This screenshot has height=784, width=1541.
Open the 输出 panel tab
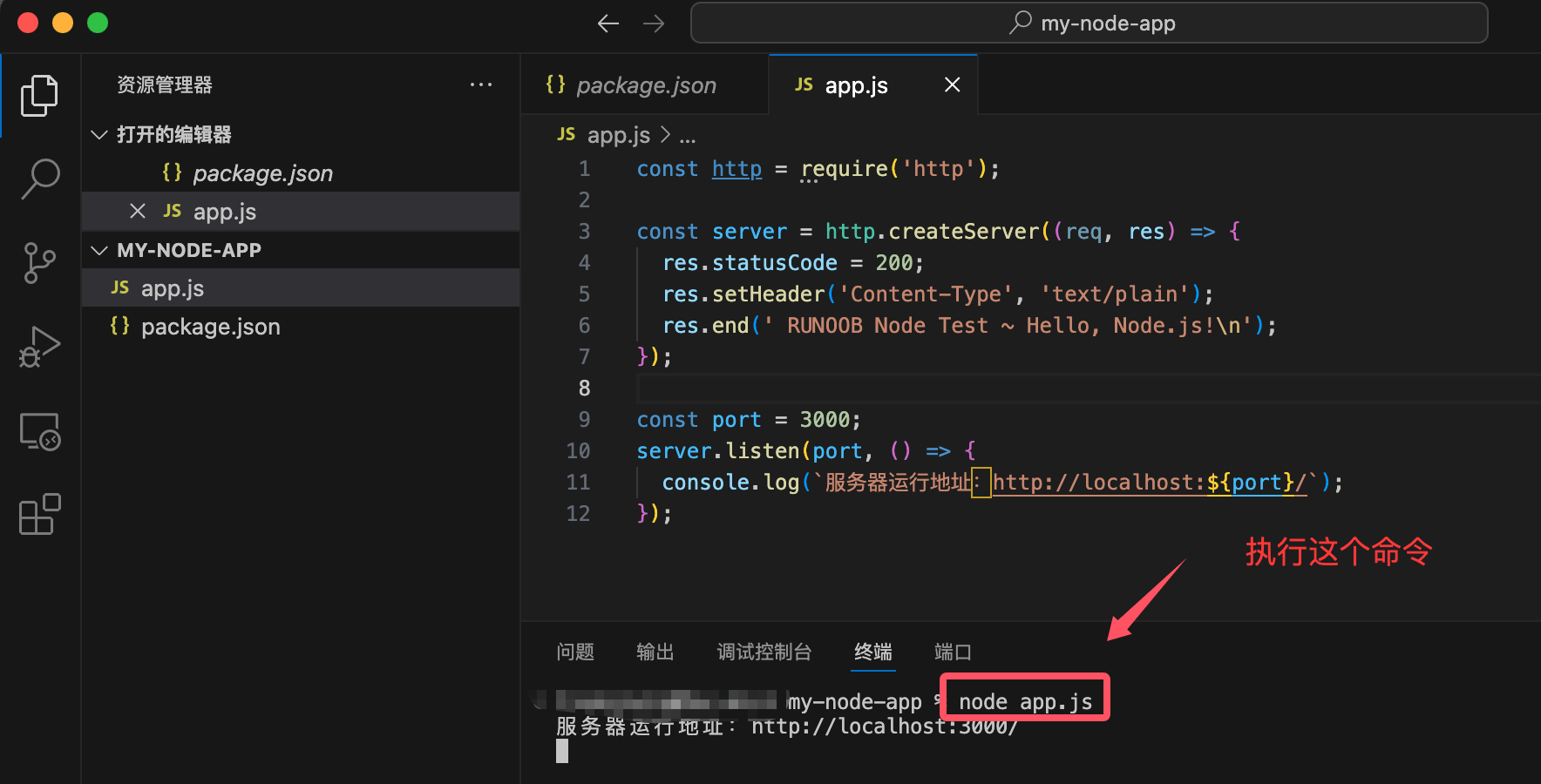(x=655, y=652)
